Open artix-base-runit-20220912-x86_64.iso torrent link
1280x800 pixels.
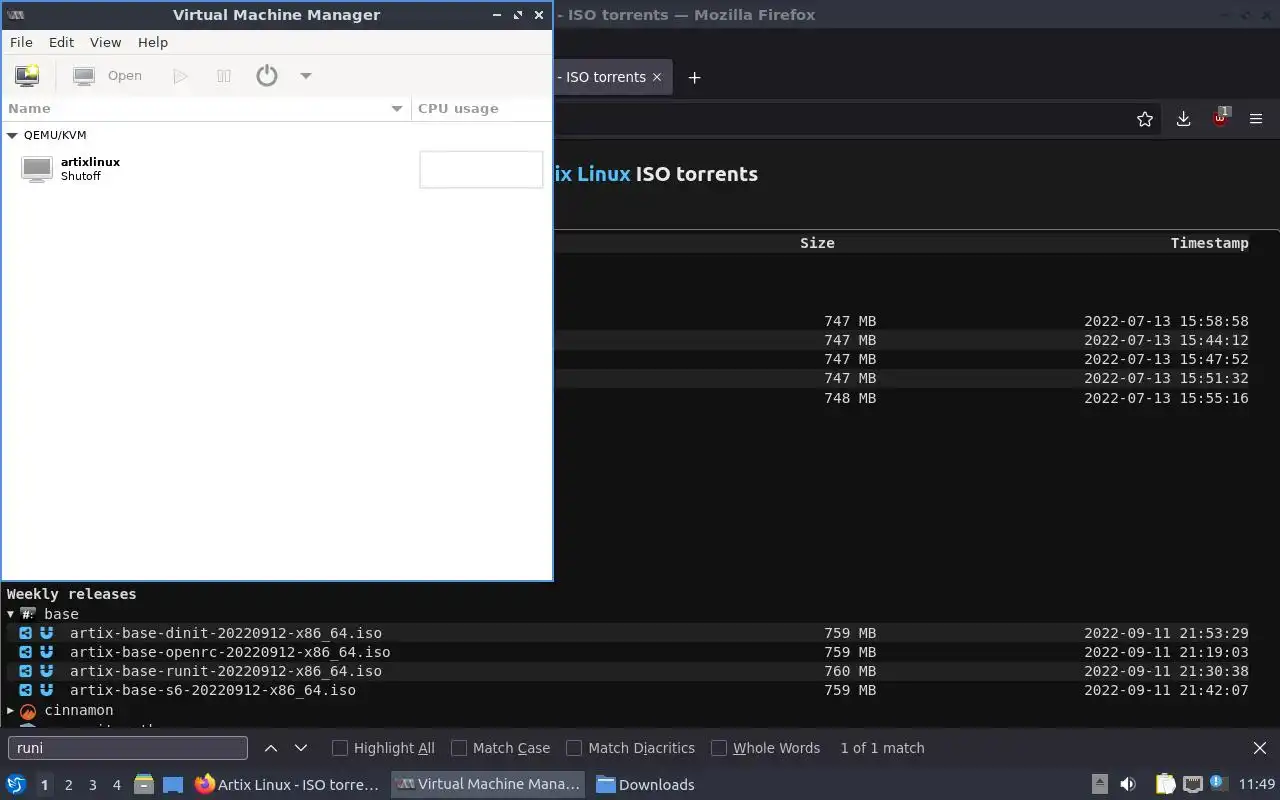point(225,671)
